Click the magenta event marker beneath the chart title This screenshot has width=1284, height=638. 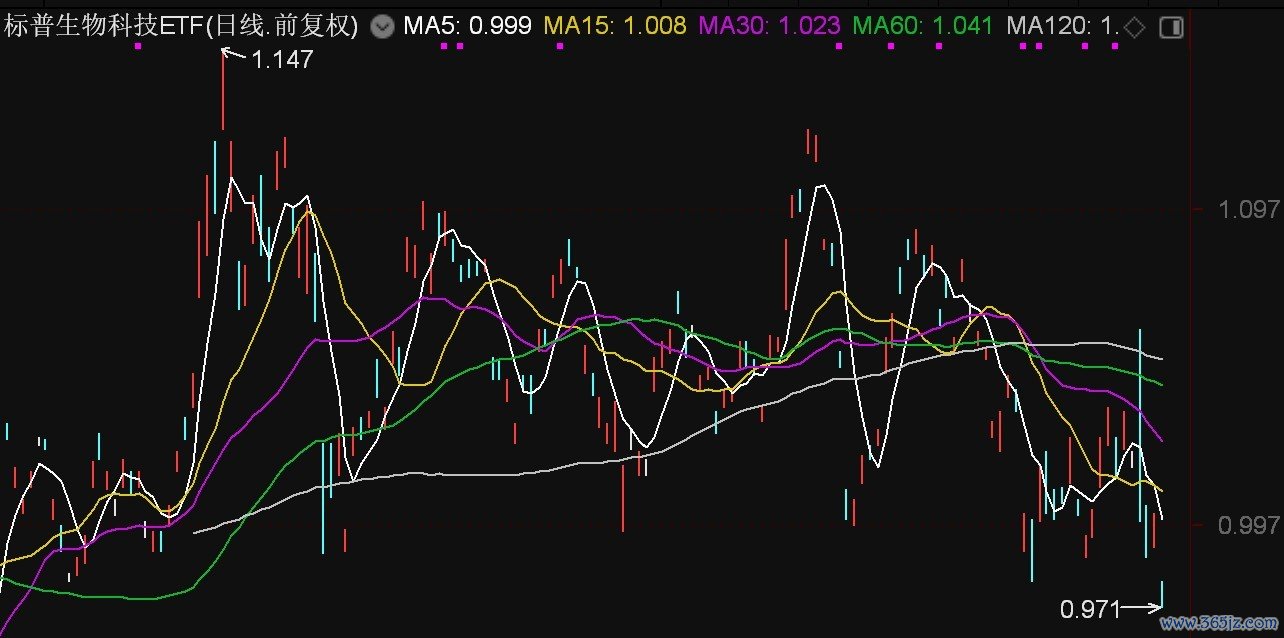(138, 46)
